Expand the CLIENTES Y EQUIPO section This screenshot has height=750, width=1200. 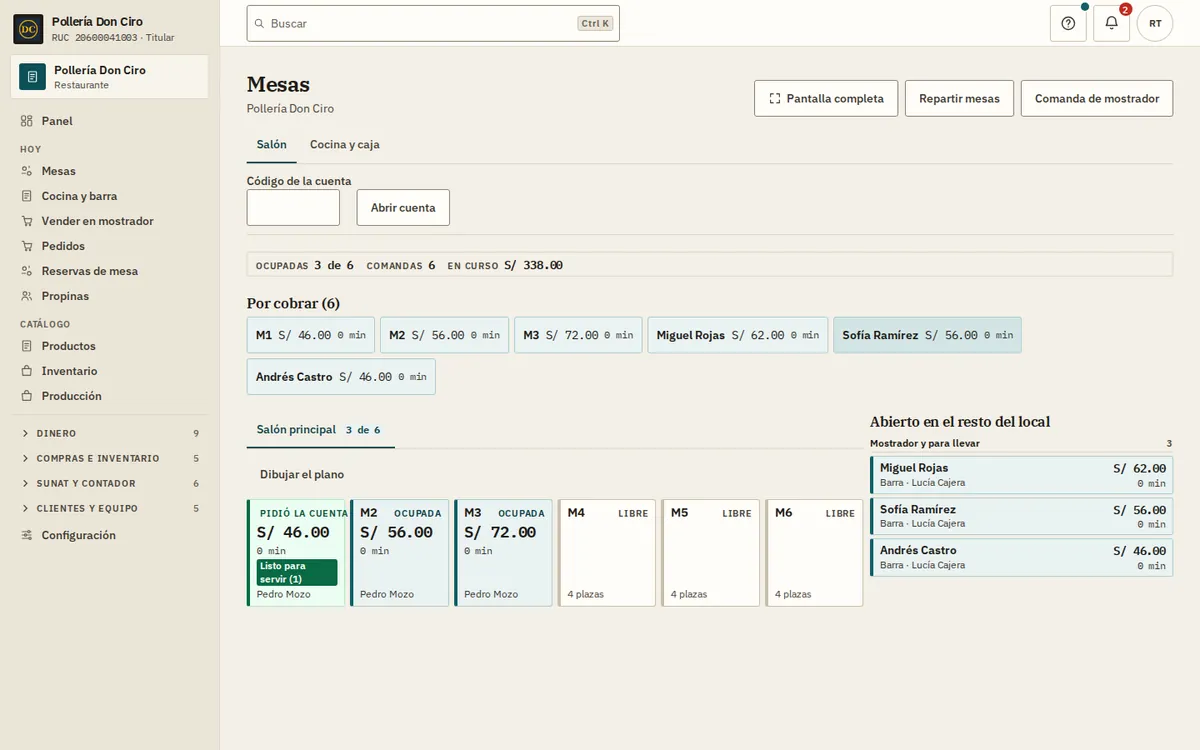[110, 508]
